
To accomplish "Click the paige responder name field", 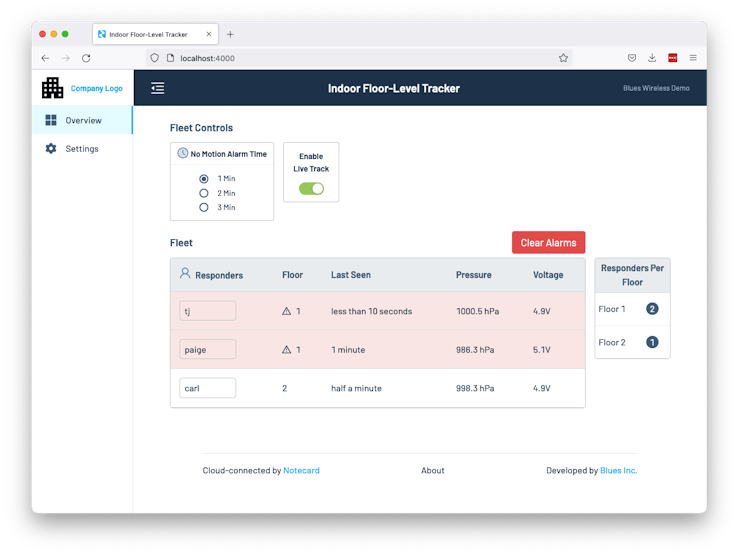I will (x=208, y=349).
